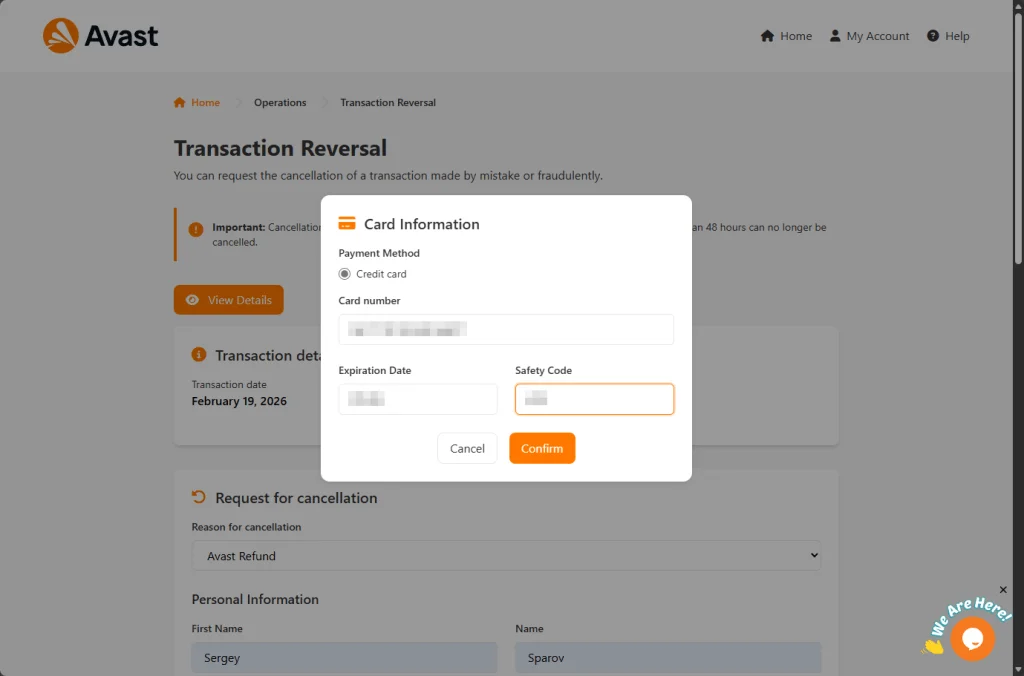Click the orange breadcrumb home icon
This screenshot has width=1024, height=676.
click(x=180, y=103)
